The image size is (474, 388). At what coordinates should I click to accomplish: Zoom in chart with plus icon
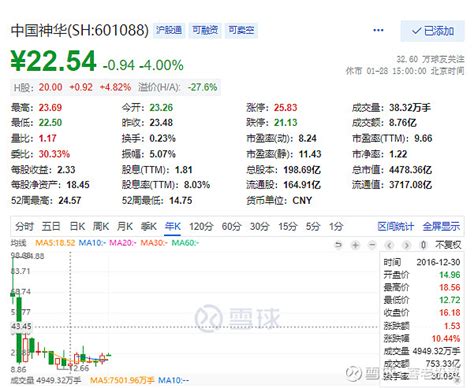coord(355,245)
